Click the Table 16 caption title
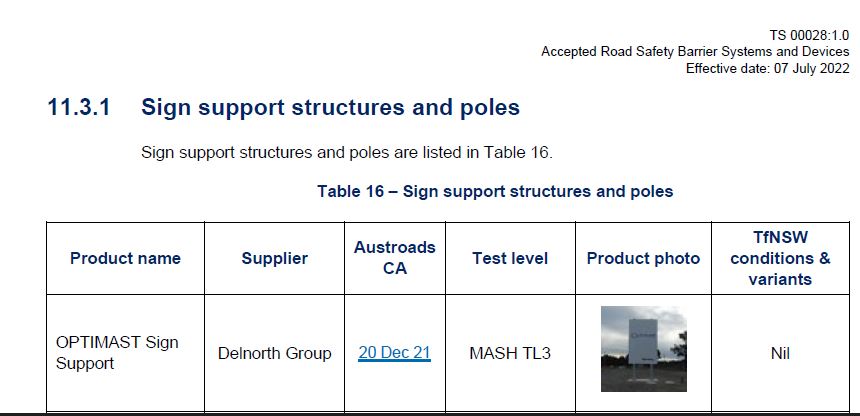860x416 pixels. tap(495, 192)
